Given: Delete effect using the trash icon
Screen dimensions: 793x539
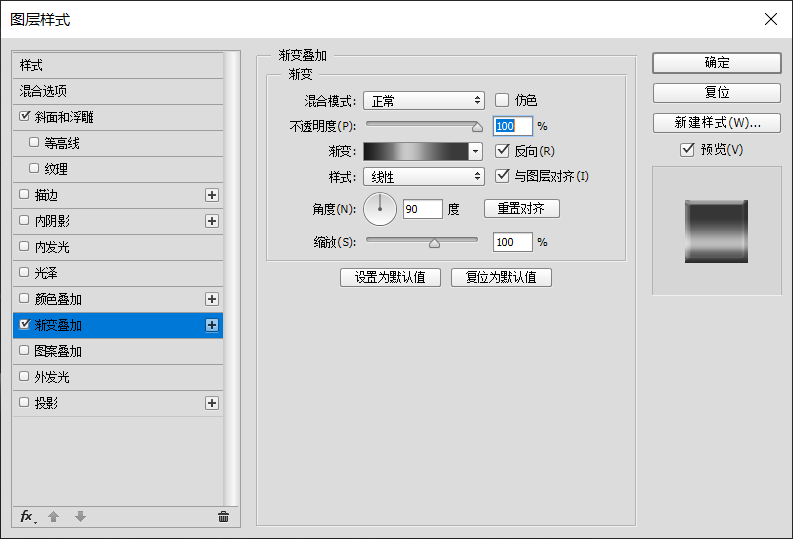Looking at the screenshot, I should pyautogui.click(x=223, y=517).
